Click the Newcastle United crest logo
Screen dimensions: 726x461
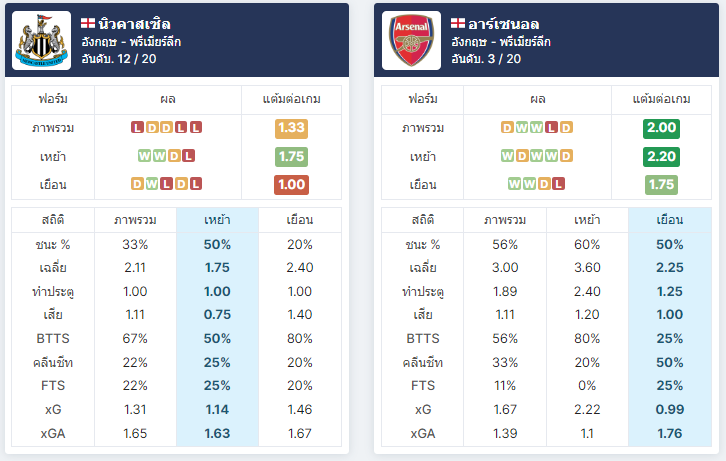tap(41, 41)
